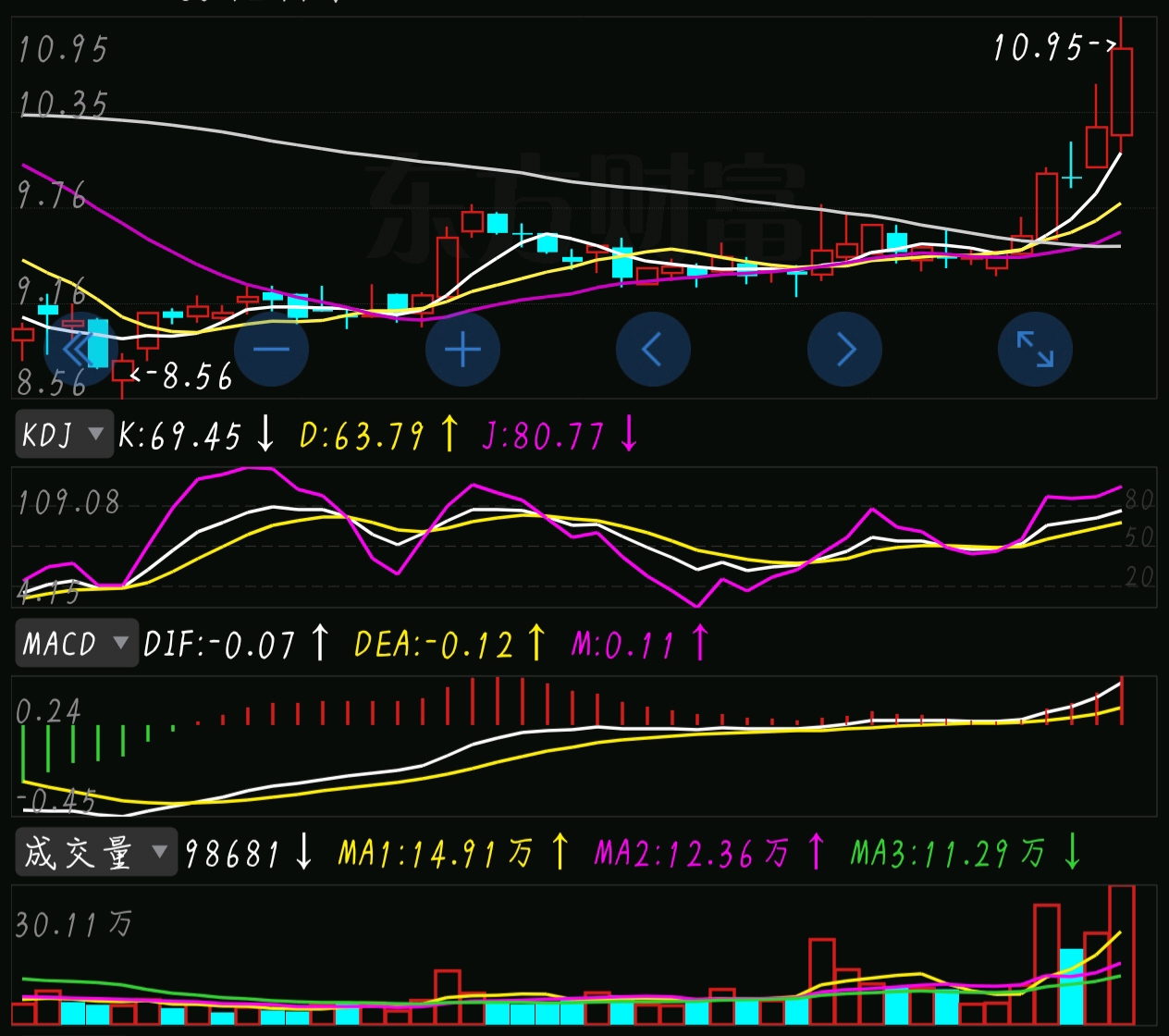Open the KDJ indicator dropdown

click(64, 434)
